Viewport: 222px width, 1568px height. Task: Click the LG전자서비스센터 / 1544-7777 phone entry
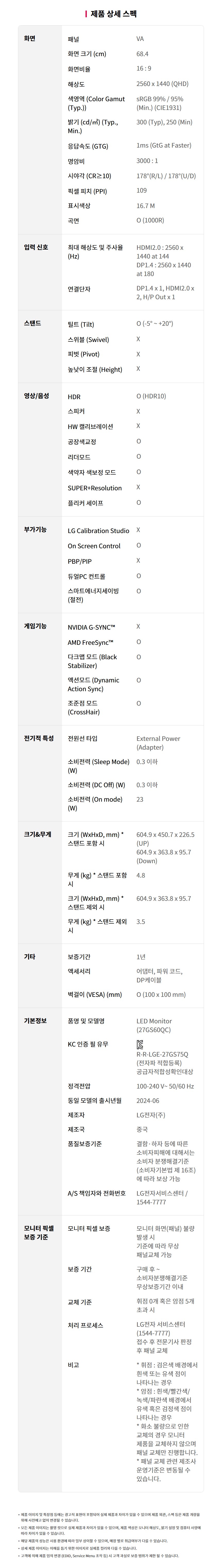[162, 1197]
